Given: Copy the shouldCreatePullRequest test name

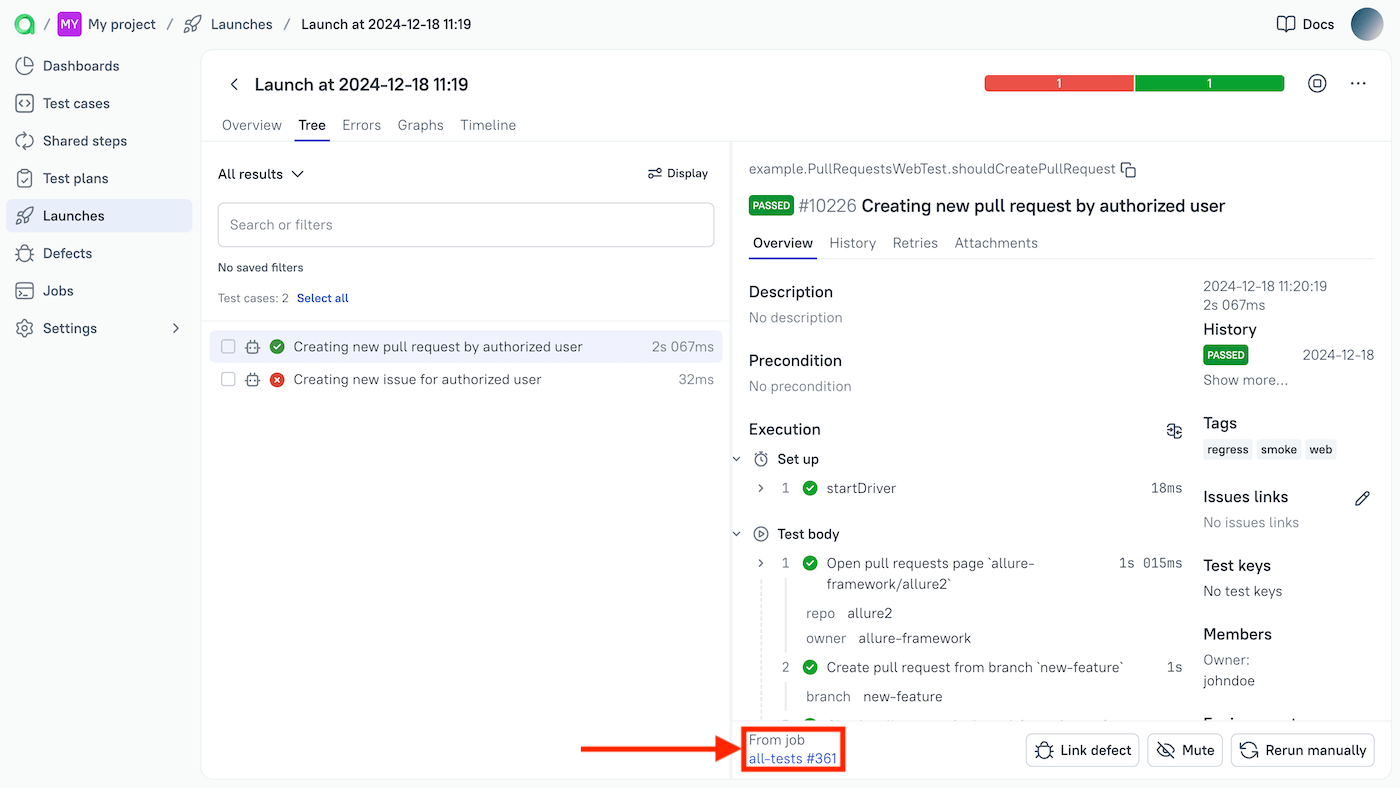Looking at the screenshot, I should click(1128, 169).
